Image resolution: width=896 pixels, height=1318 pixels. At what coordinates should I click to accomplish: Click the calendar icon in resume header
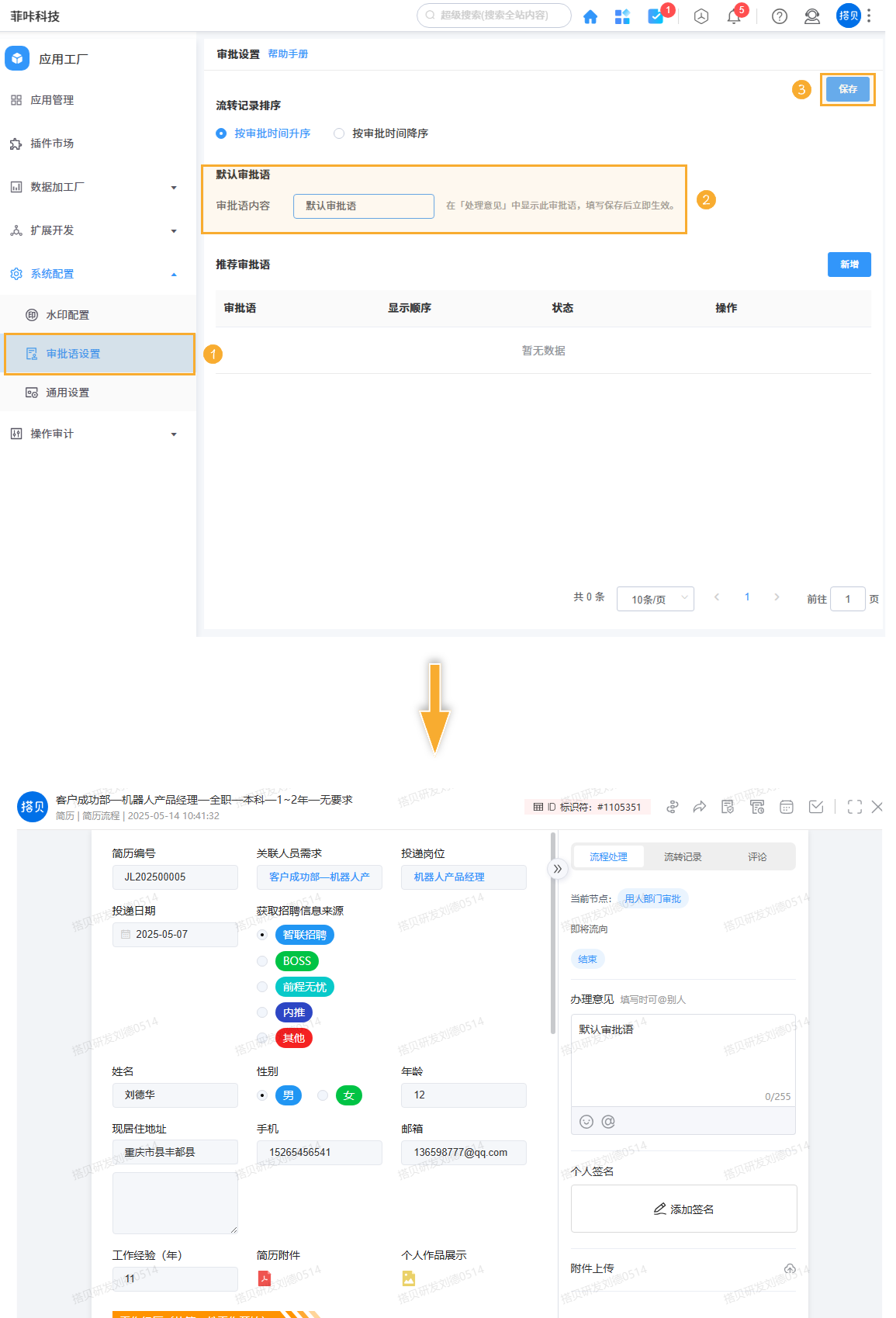787,807
